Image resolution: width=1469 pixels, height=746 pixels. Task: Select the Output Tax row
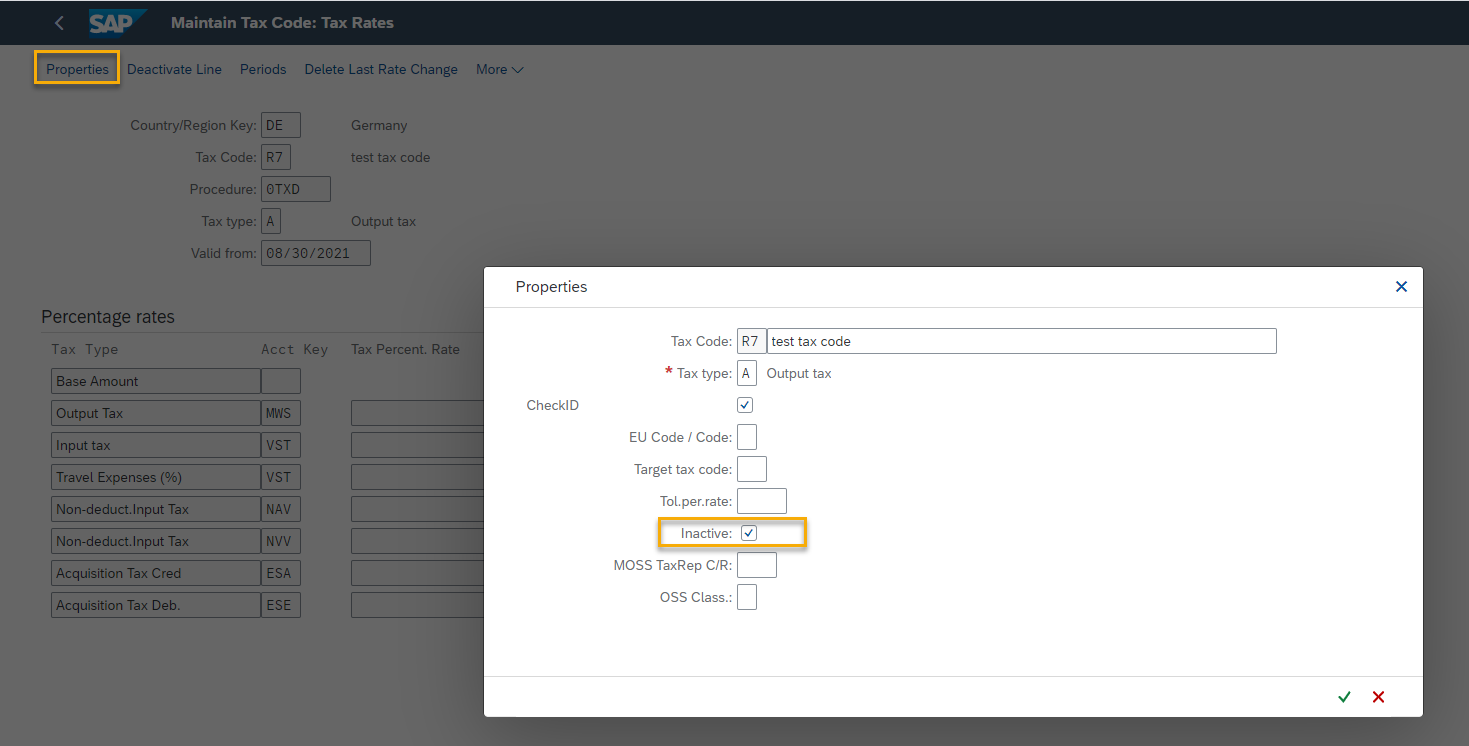(x=156, y=413)
